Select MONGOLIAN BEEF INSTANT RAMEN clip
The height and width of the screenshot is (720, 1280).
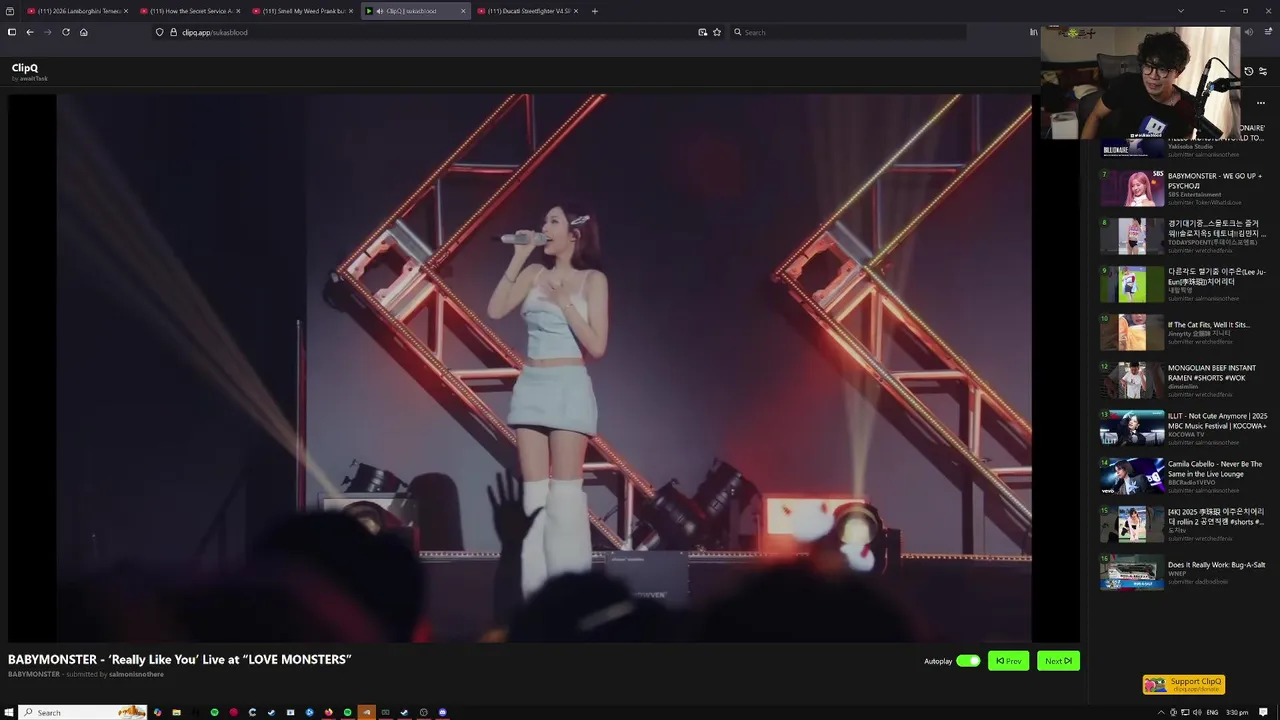pyautogui.click(x=1184, y=380)
